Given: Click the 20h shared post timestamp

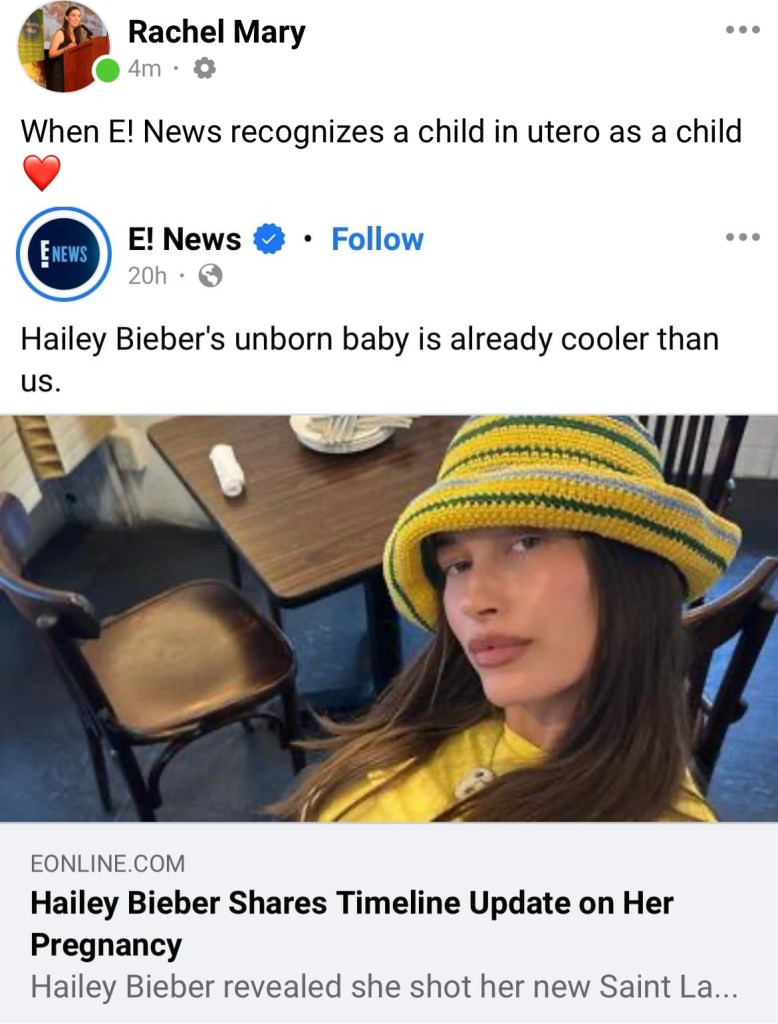Looking at the screenshot, I should (x=147, y=276).
